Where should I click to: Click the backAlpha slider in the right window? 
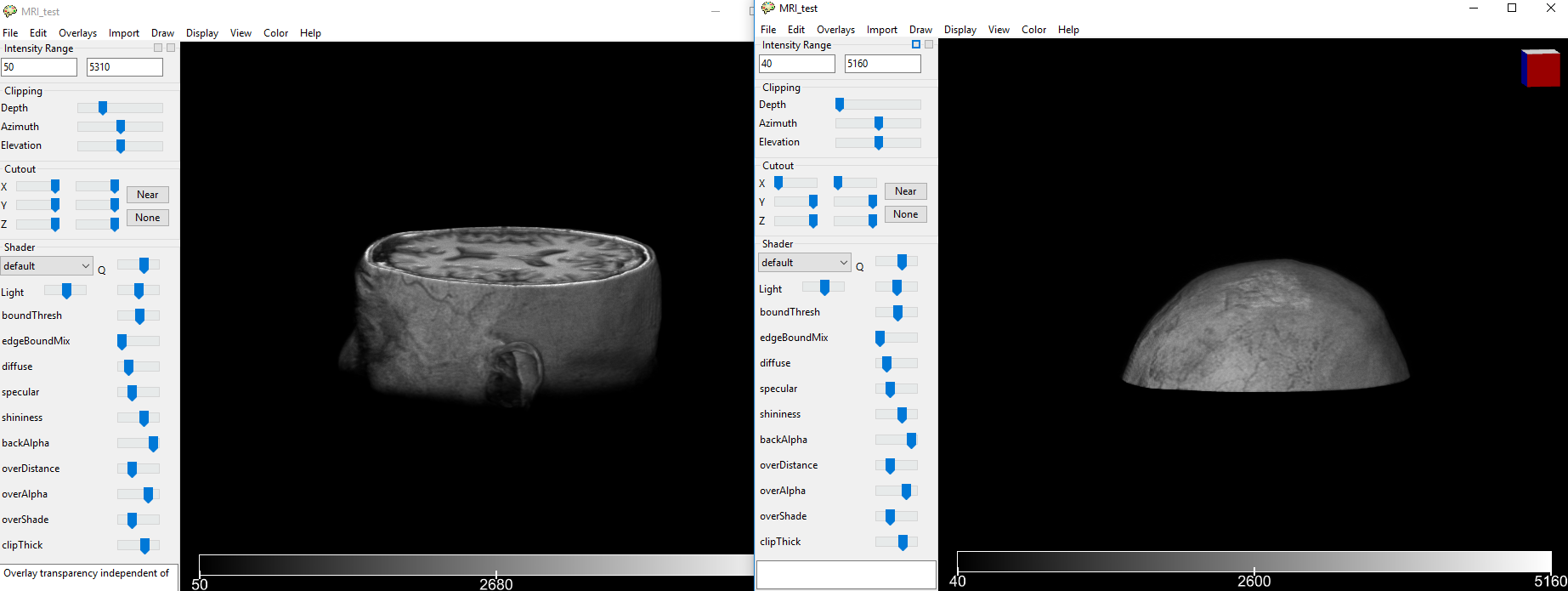pyautogui.click(x=897, y=440)
